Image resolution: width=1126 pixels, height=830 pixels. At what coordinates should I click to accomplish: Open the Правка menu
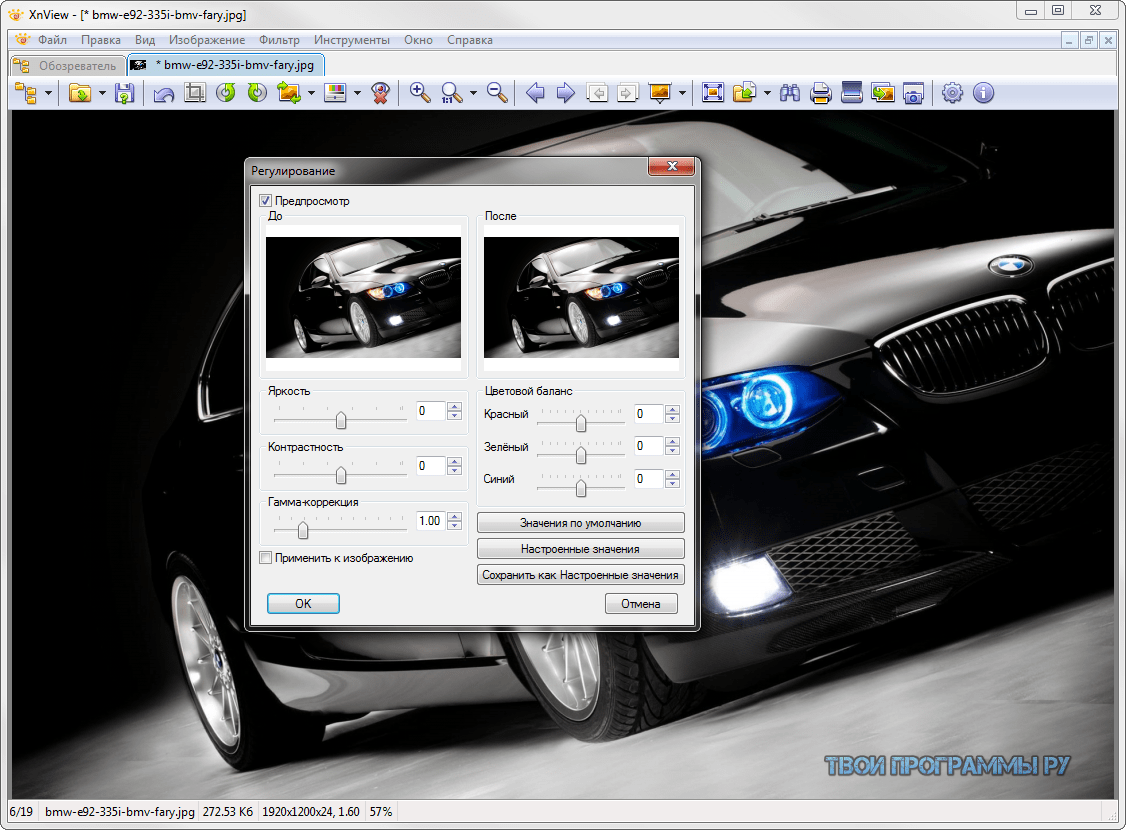[101, 40]
